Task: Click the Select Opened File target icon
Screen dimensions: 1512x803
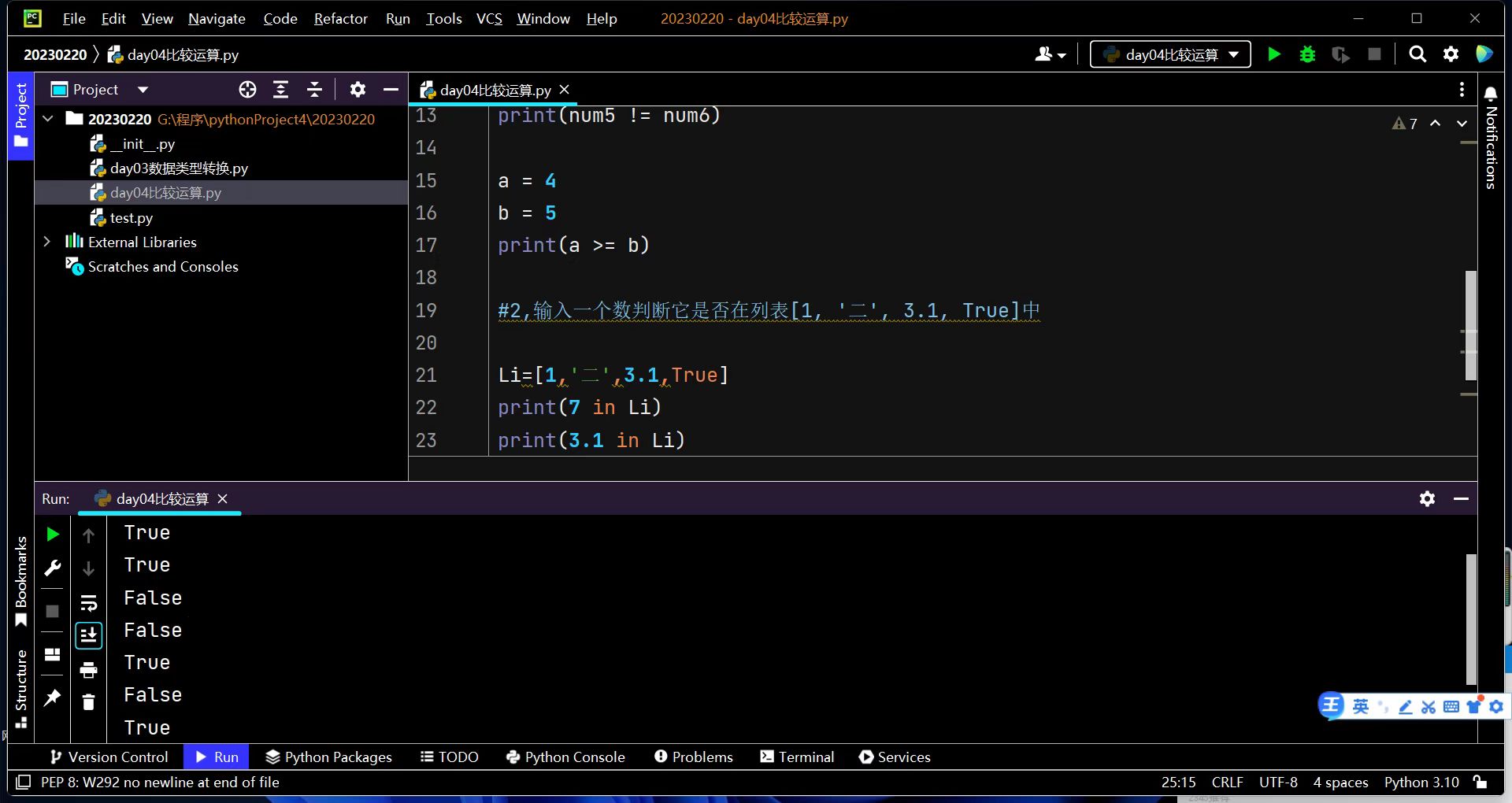Action: [x=247, y=90]
